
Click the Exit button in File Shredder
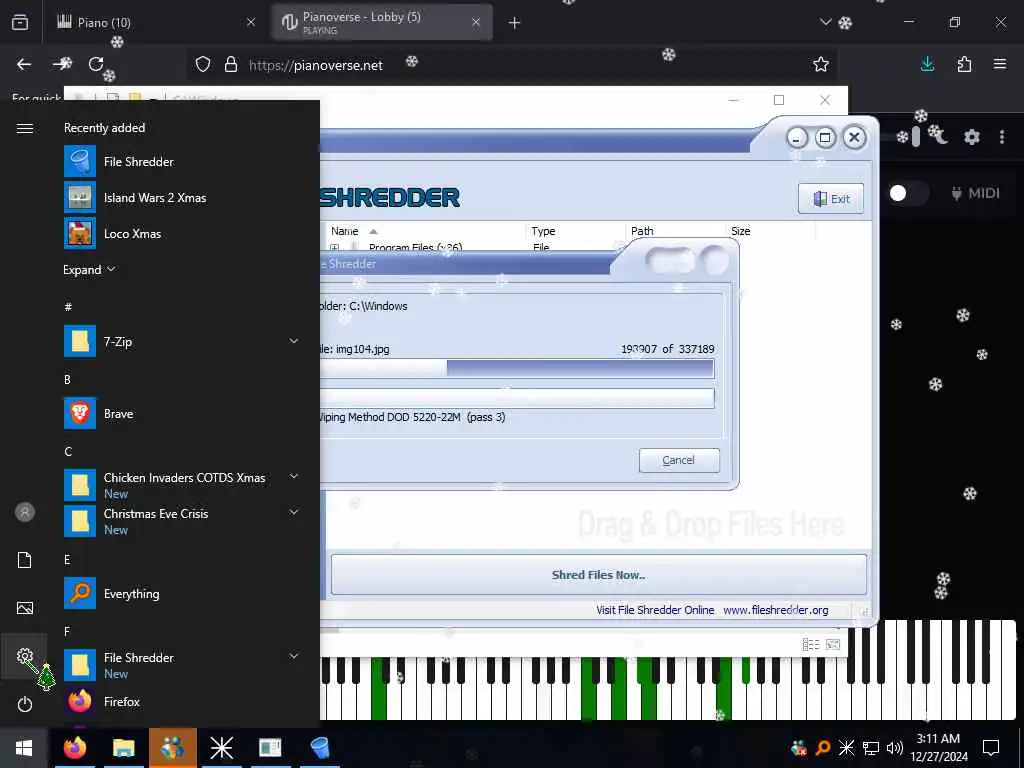831,199
